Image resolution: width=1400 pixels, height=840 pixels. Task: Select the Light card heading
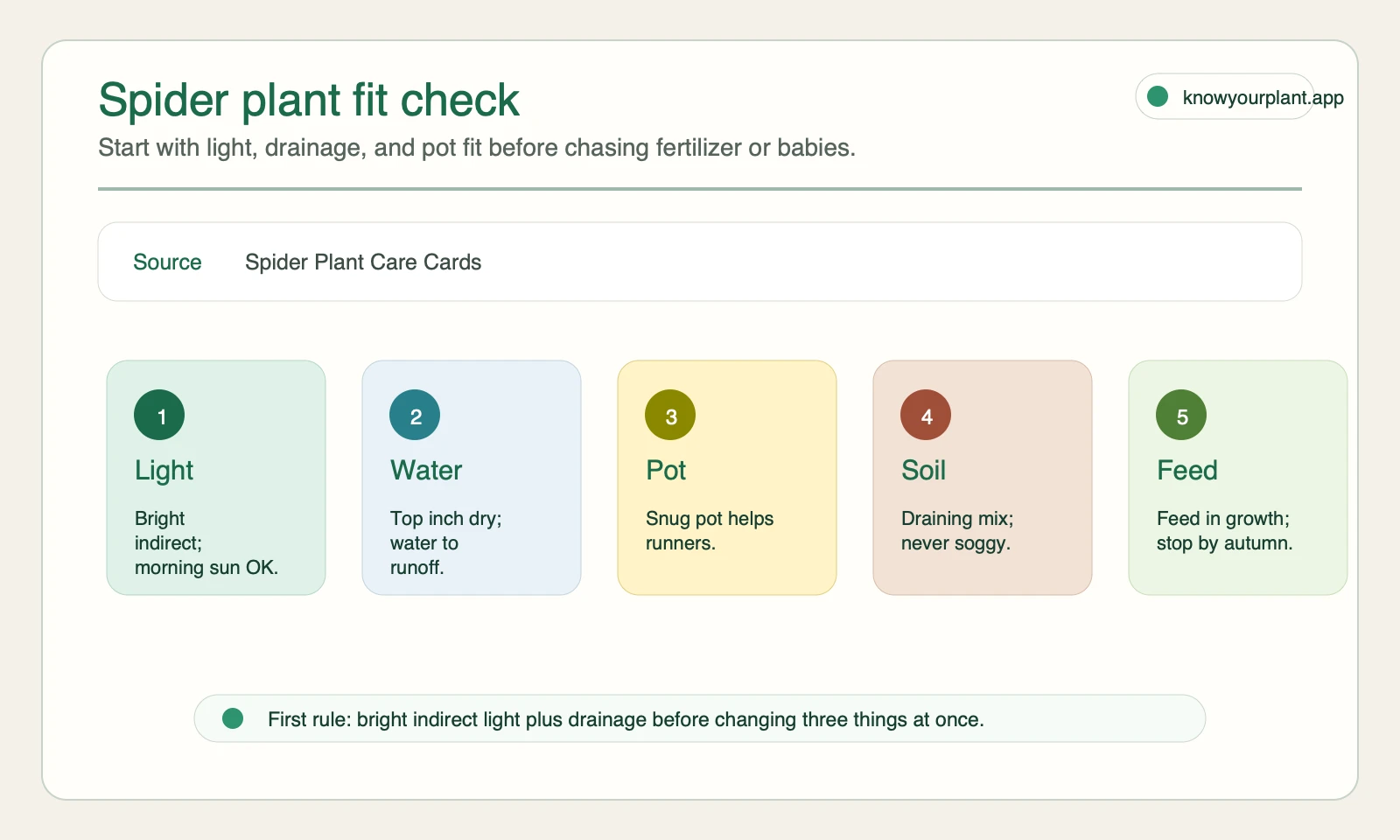[x=164, y=470]
